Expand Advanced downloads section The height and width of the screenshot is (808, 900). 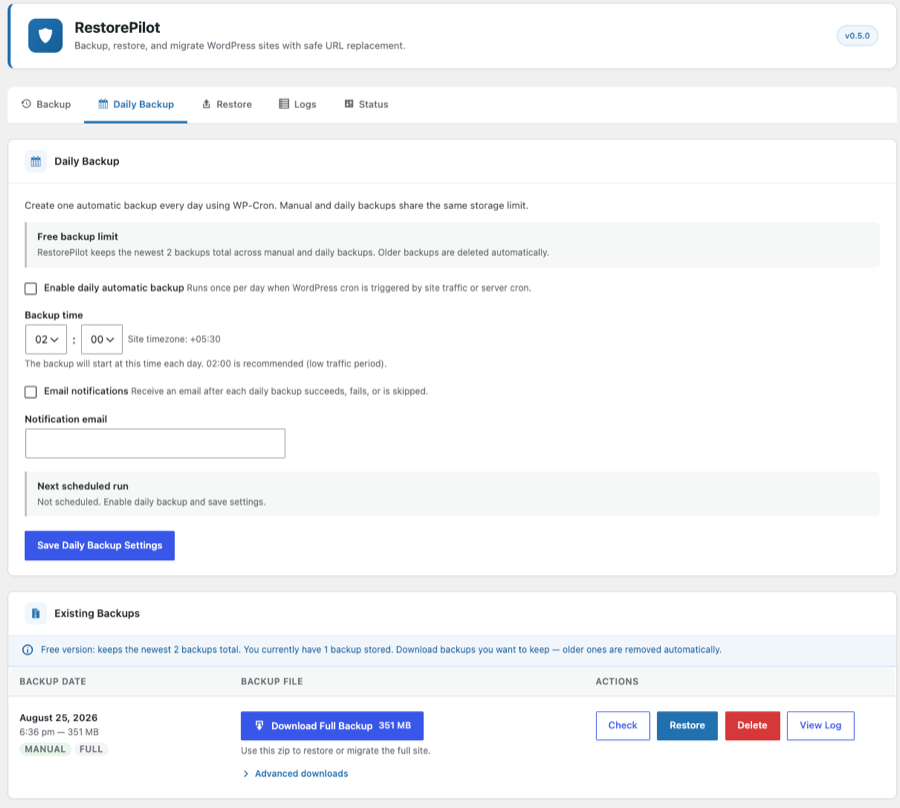tap(296, 774)
